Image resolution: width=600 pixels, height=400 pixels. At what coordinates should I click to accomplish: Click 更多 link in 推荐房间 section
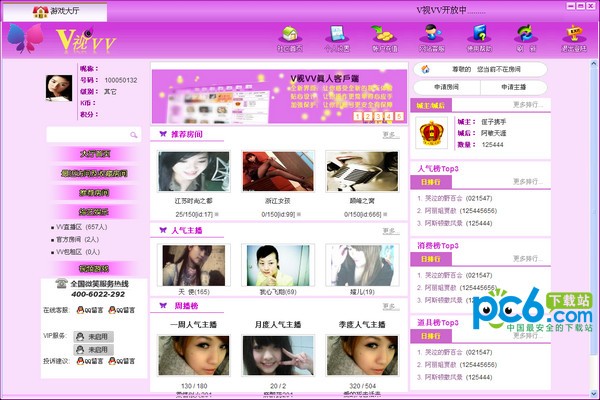pos(391,135)
